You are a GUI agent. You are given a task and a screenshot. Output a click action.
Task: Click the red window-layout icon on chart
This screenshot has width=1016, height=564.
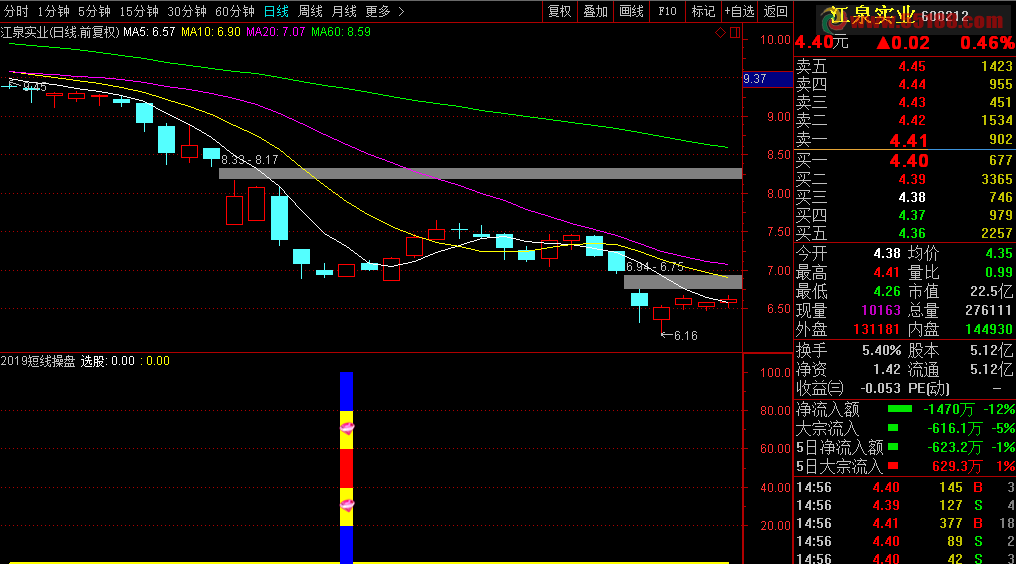735,32
